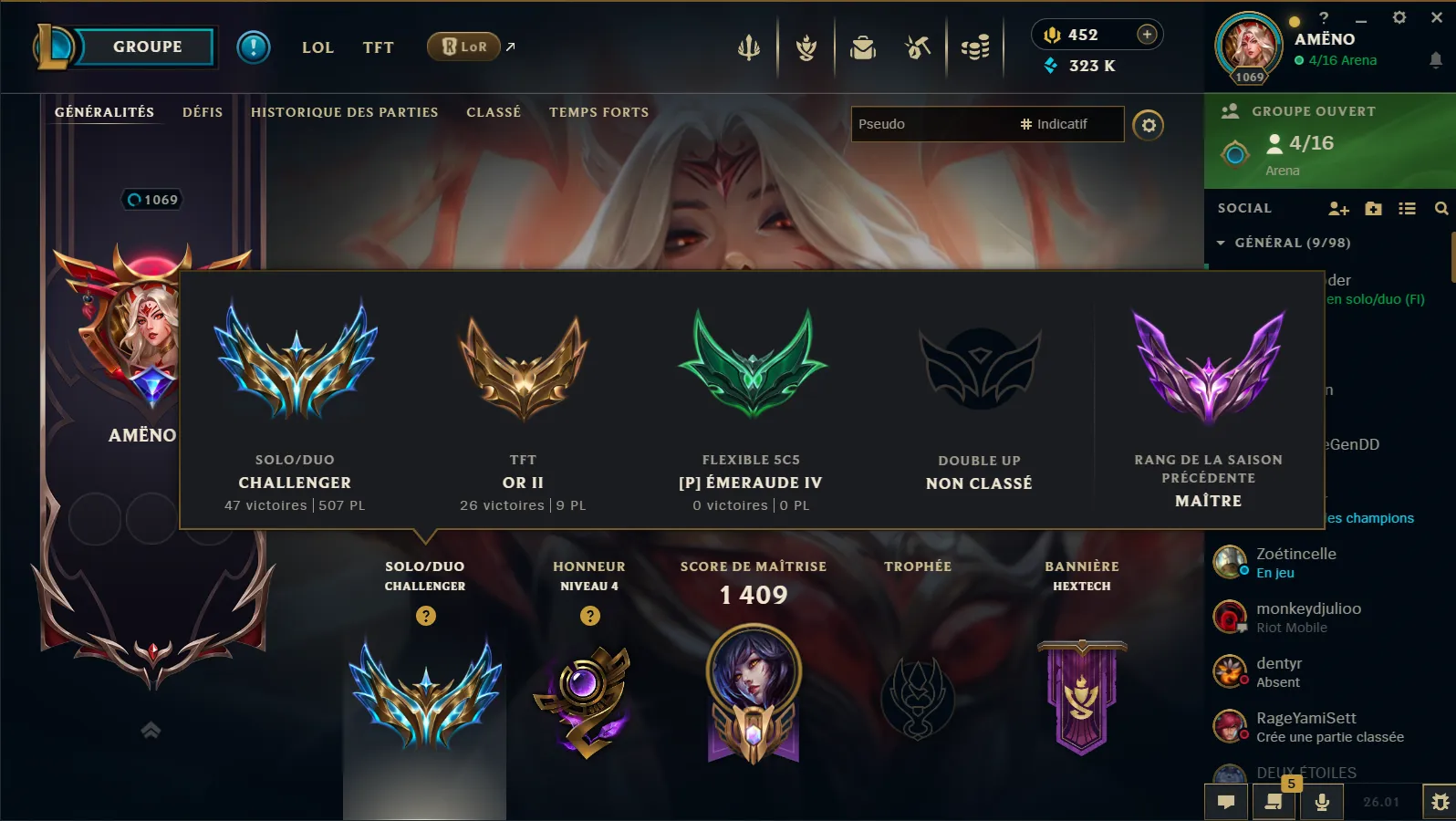Open the Store coins icon
This screenshot has width=1456, height=821.
pyautogui.click(x=975, y=47)
